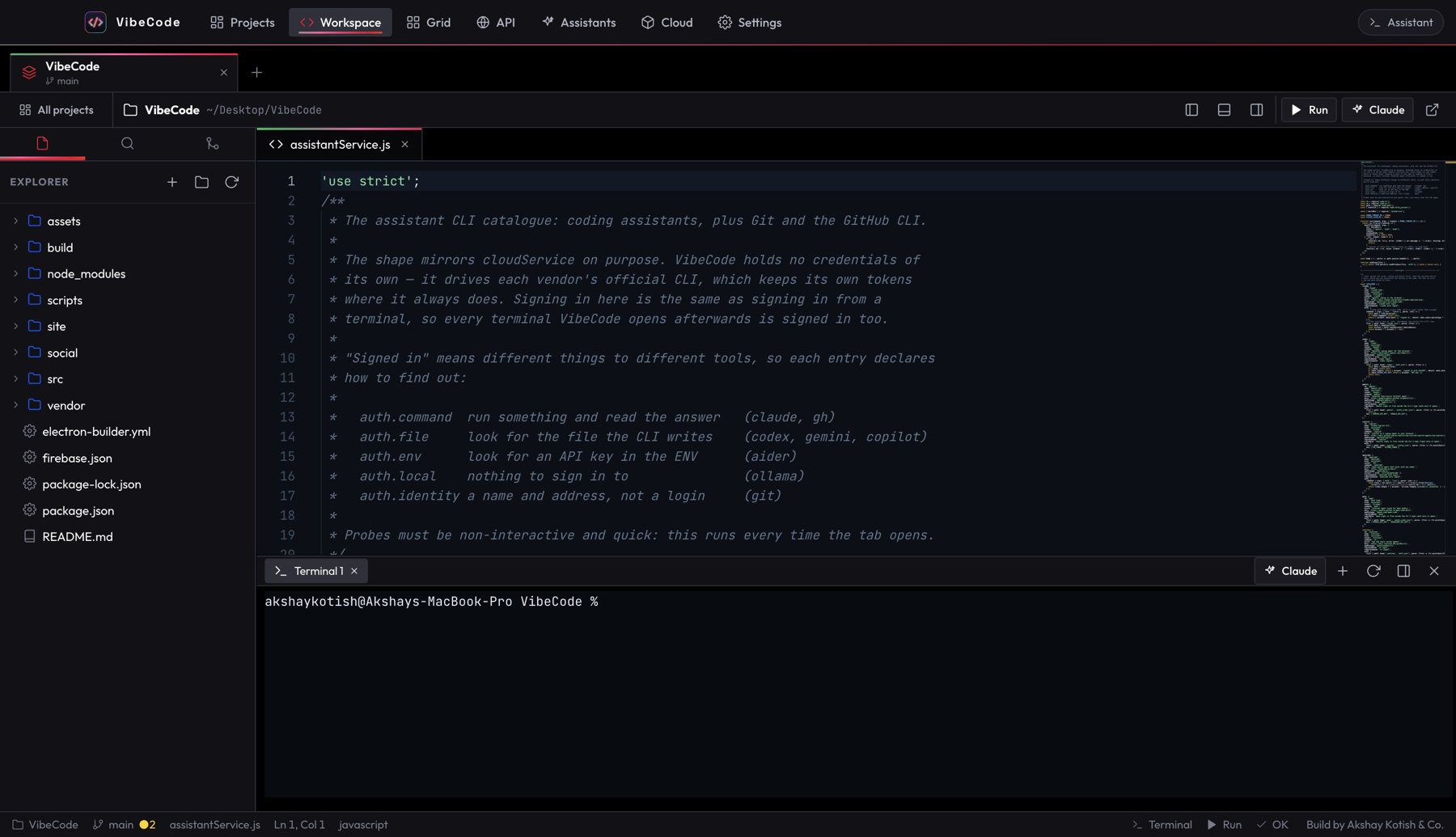Viewport: 1456px width, 837px height.
Task: Refresh the Explorer file tree
Action: click(x=231, y=182)
